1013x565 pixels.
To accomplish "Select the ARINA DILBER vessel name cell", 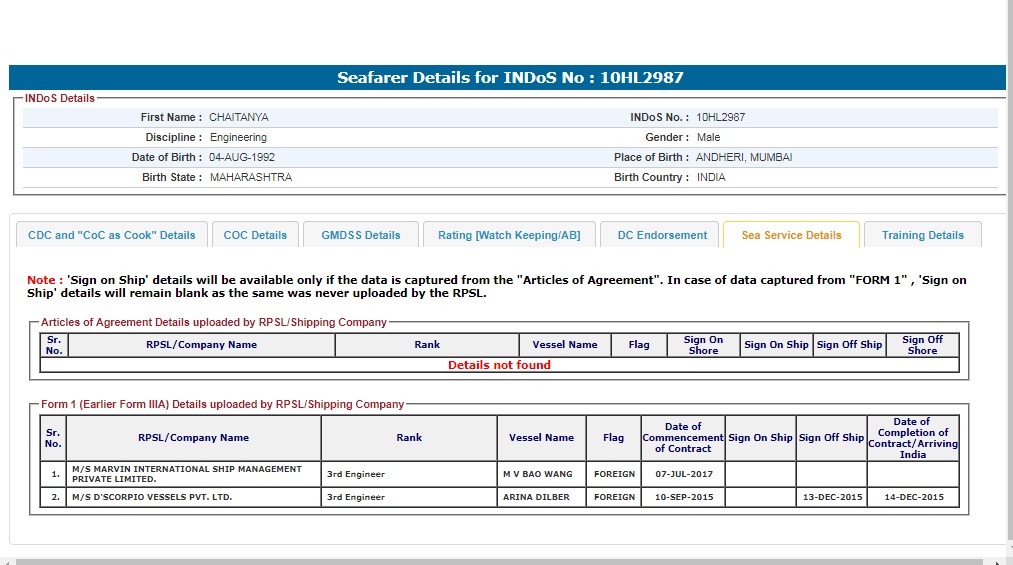I will coord(536,497).
